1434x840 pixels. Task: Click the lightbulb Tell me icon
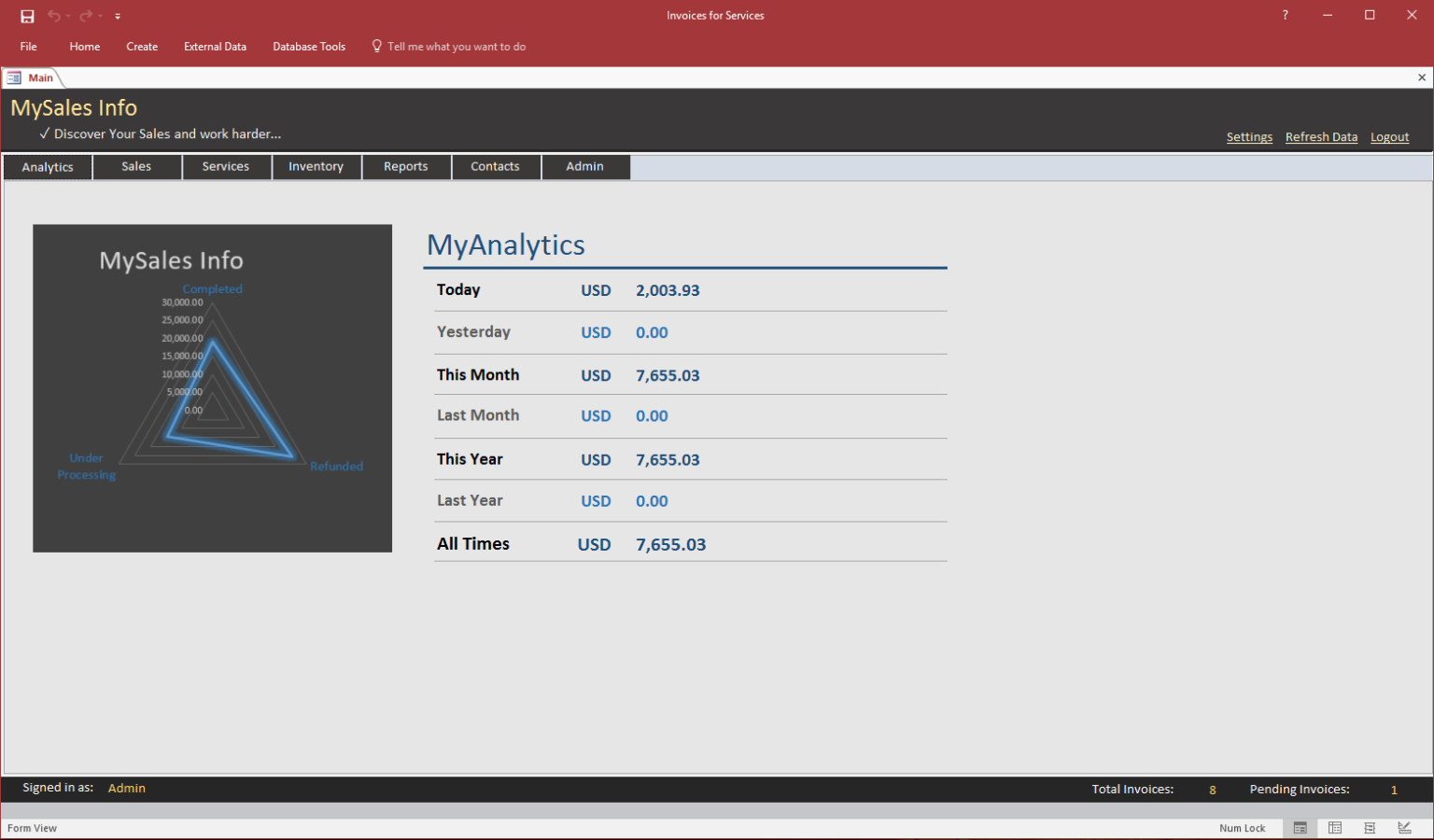tap(377, 46)
